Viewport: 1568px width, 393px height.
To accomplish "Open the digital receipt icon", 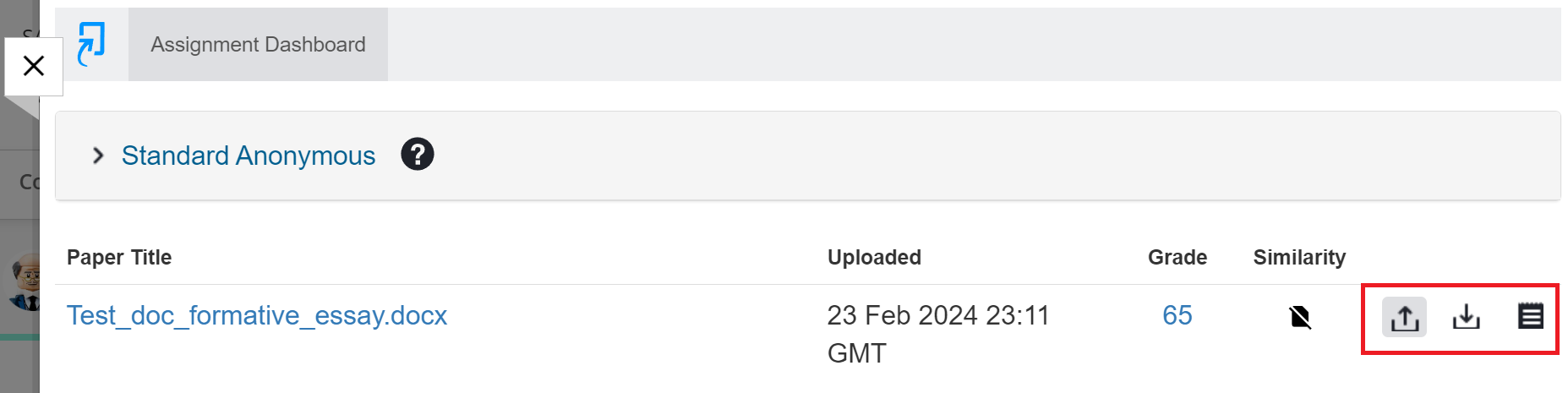I will pos(1530,317).
